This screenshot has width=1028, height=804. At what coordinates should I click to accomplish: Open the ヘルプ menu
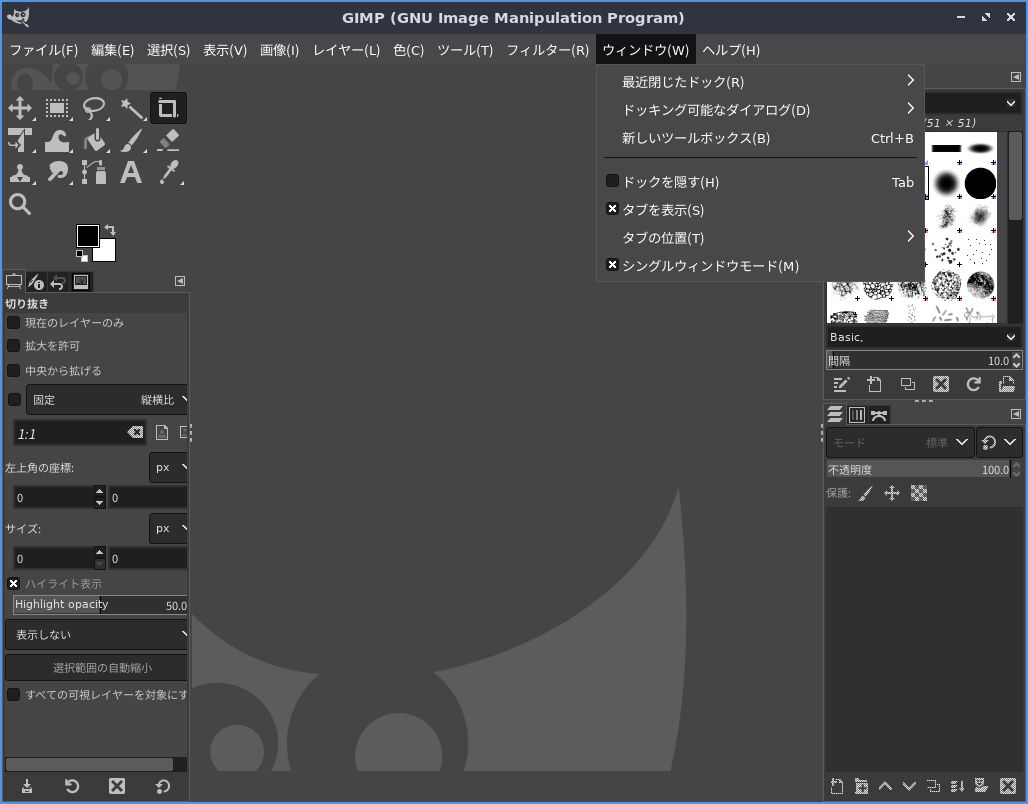731,50
